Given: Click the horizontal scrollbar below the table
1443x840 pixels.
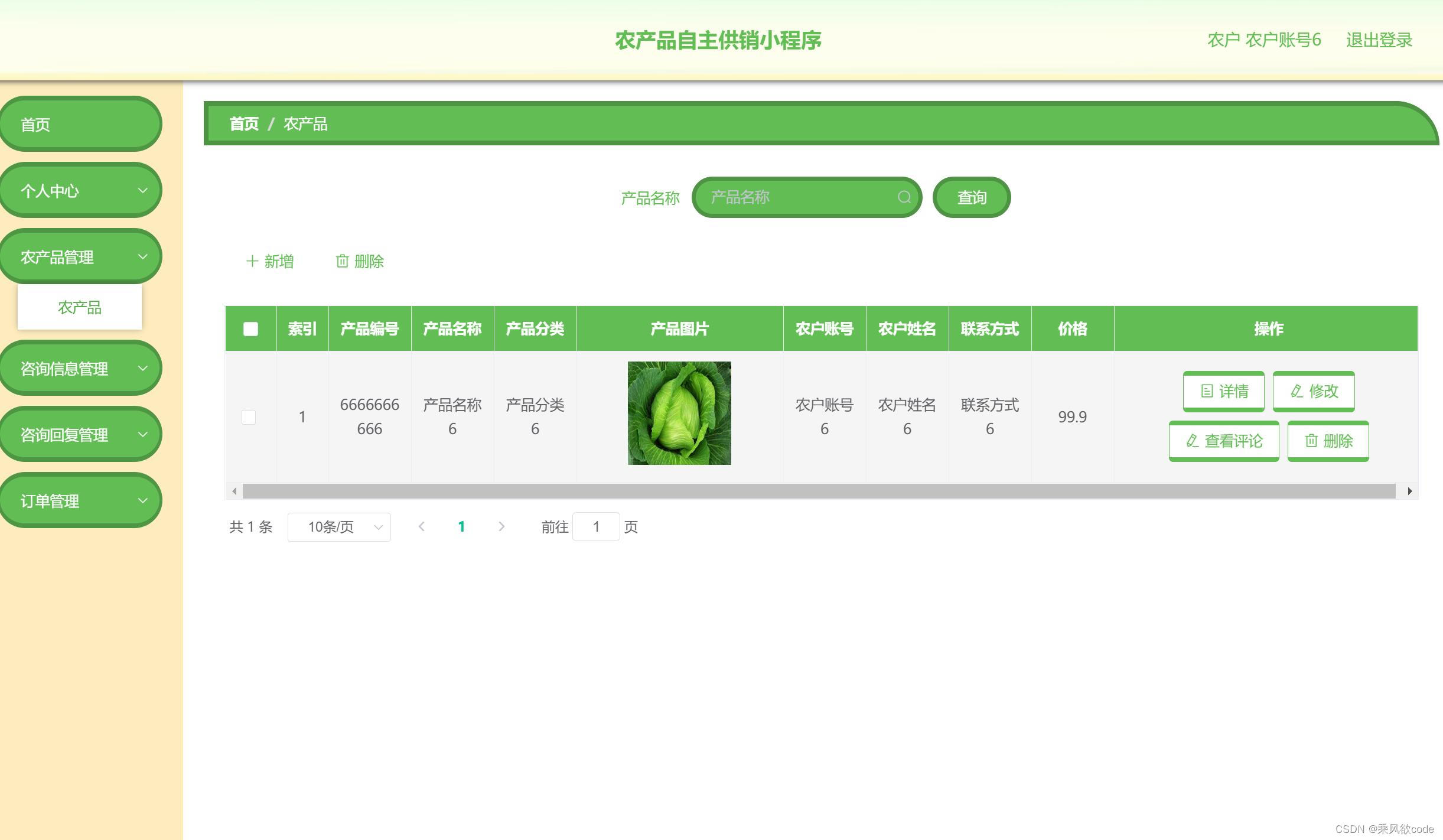Looking at the screenshot, I should 821,490.
